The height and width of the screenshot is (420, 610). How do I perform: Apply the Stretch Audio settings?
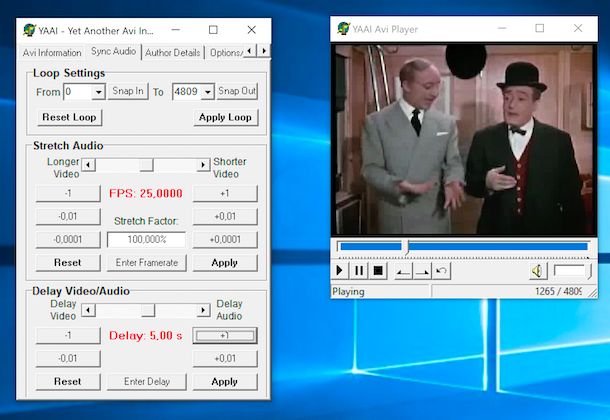point(225,262)
